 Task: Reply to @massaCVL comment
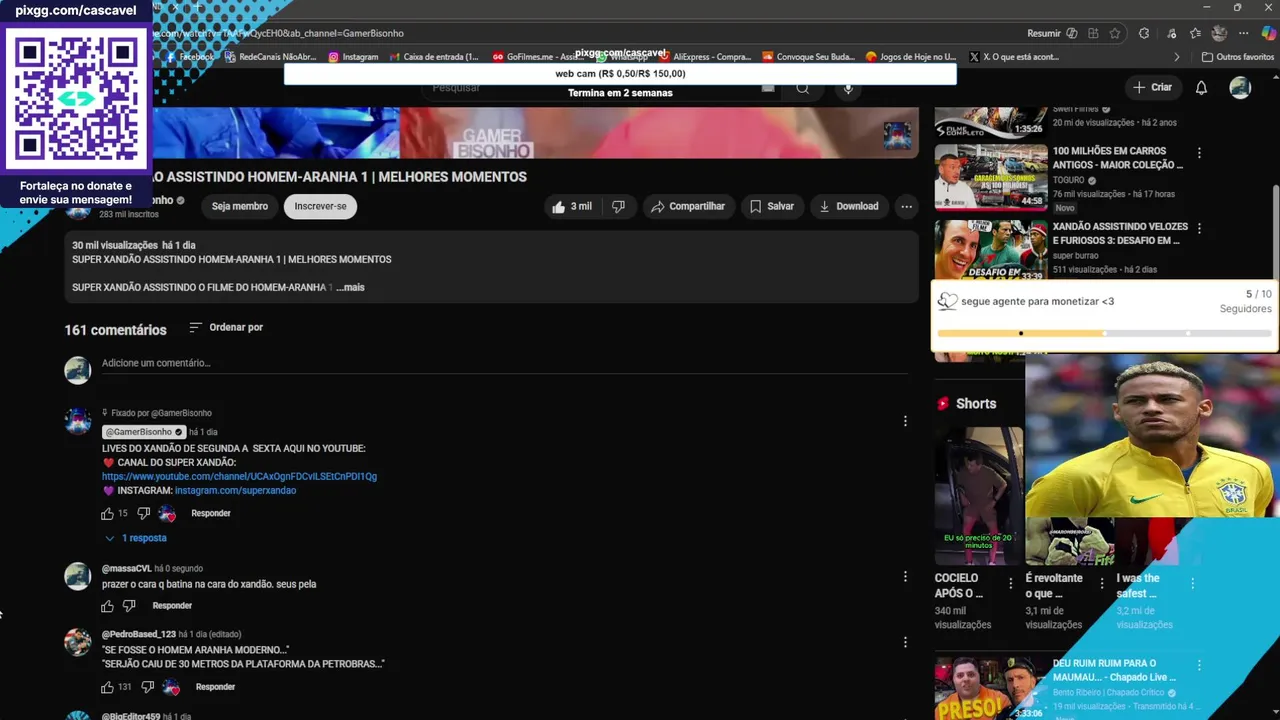coord(172,606)
